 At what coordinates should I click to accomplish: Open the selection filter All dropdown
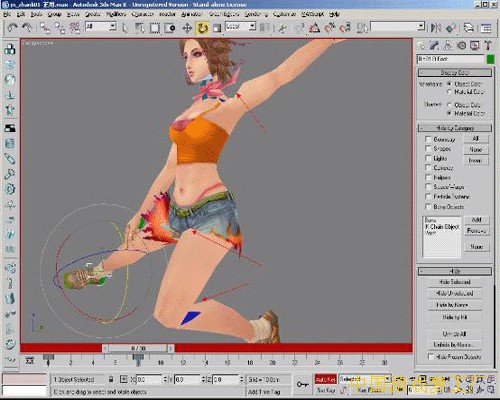[101, 27]
